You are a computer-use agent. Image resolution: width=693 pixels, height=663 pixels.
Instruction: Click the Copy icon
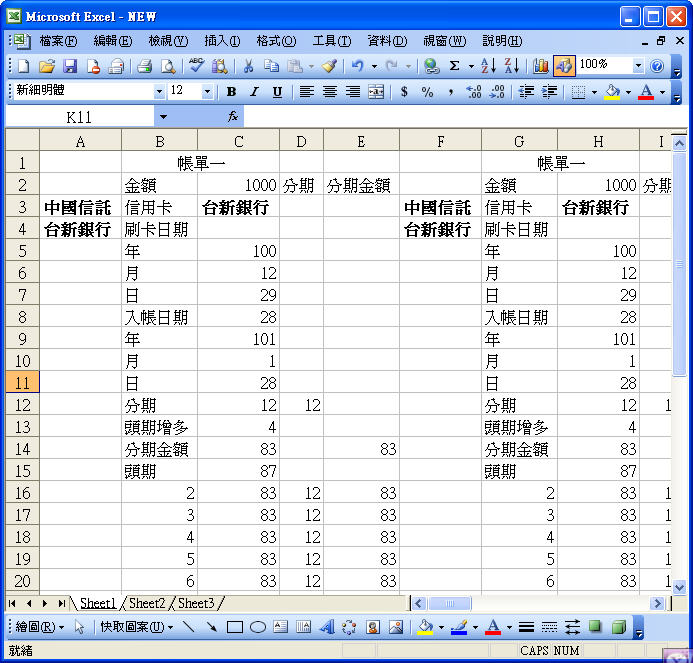[x=271, y=66]
